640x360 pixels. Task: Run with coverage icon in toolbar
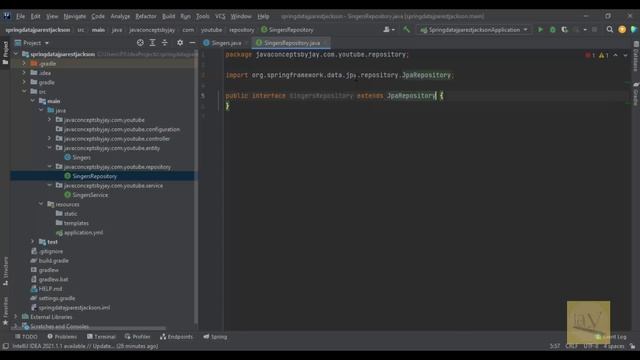coord(564,30)
